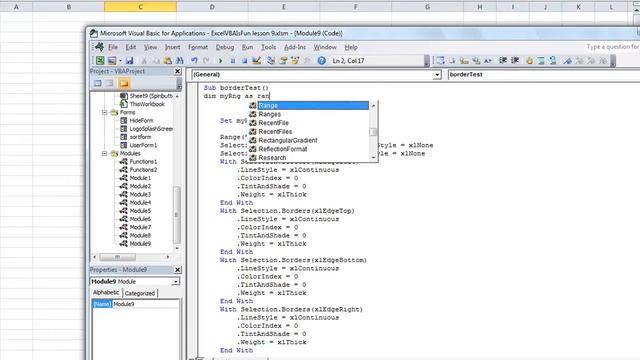Click the Outdent icon on Edit toolbar

[515, 61]
